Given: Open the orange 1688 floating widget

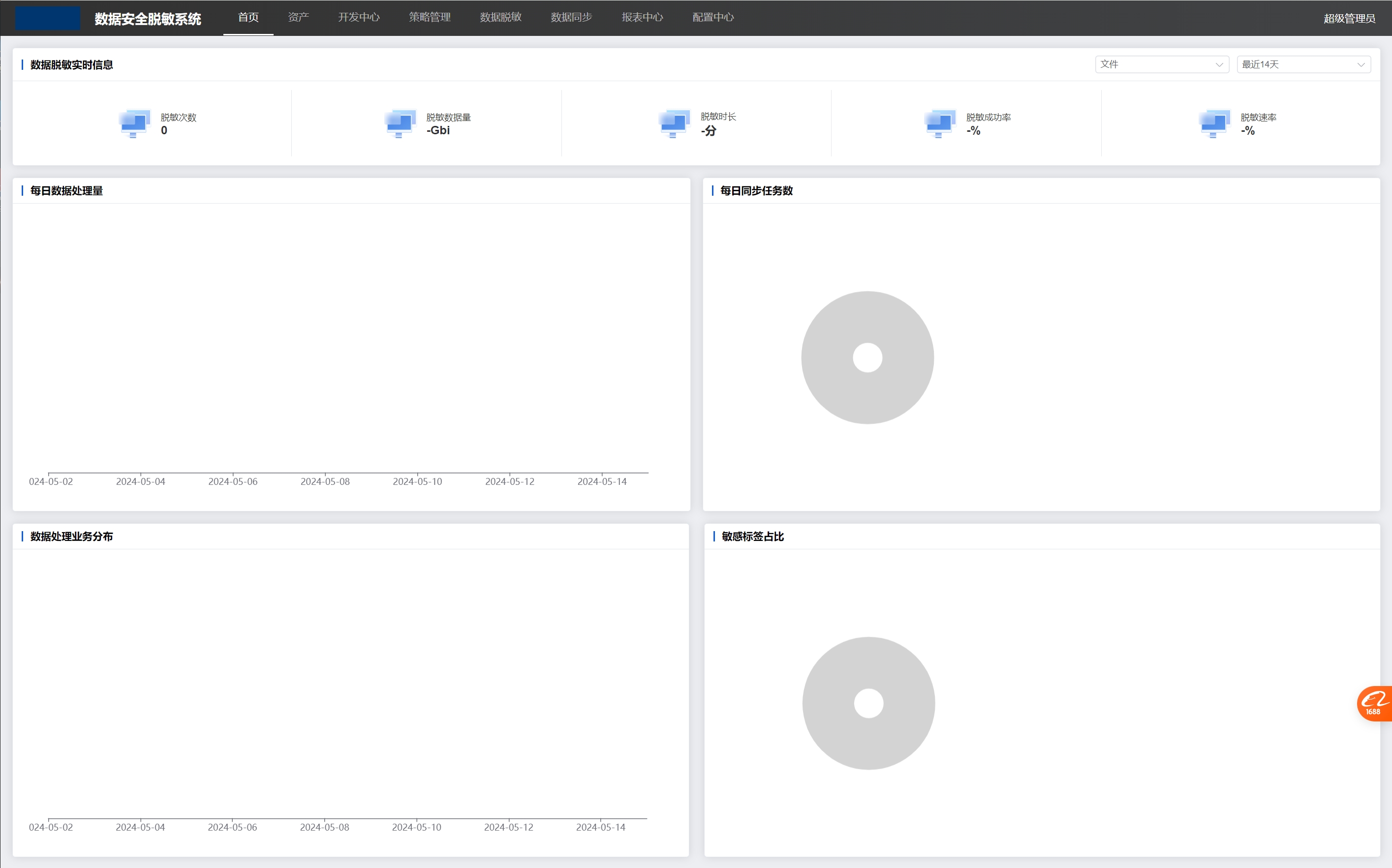Looking at the screenshot, I should [1374, 703].
